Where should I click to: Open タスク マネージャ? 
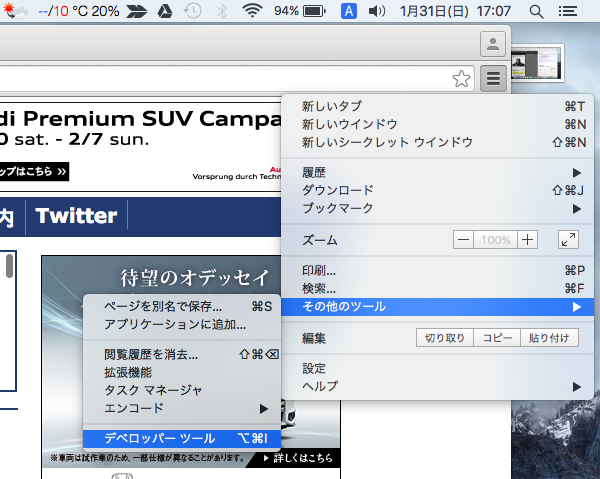182,391
